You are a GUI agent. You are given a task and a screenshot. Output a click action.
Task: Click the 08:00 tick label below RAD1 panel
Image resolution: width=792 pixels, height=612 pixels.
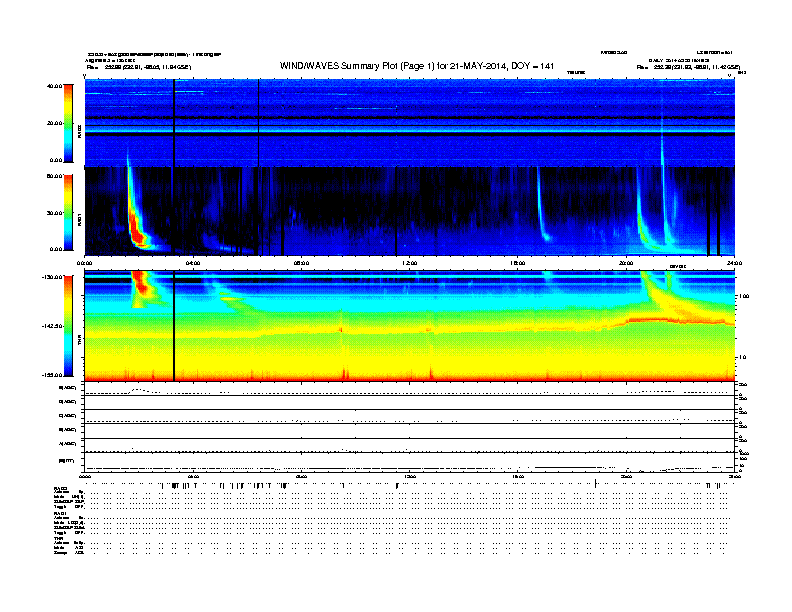coord(301,263)
